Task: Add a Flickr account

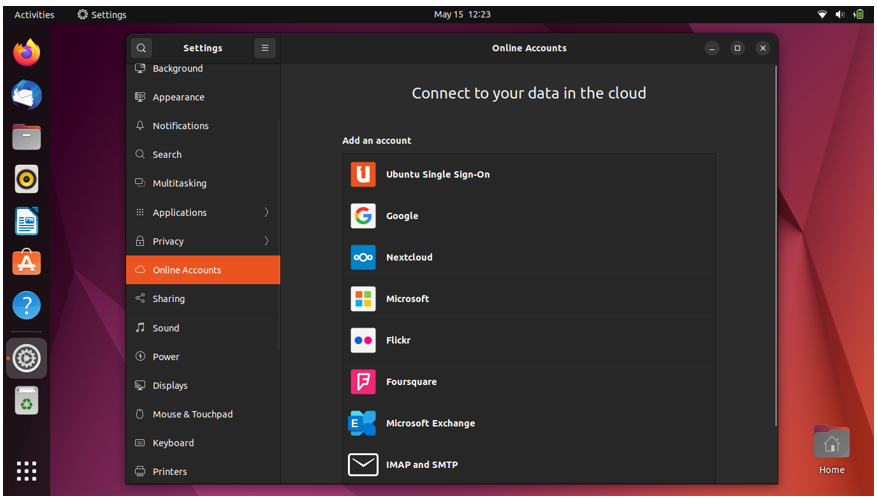Action: 529,340
